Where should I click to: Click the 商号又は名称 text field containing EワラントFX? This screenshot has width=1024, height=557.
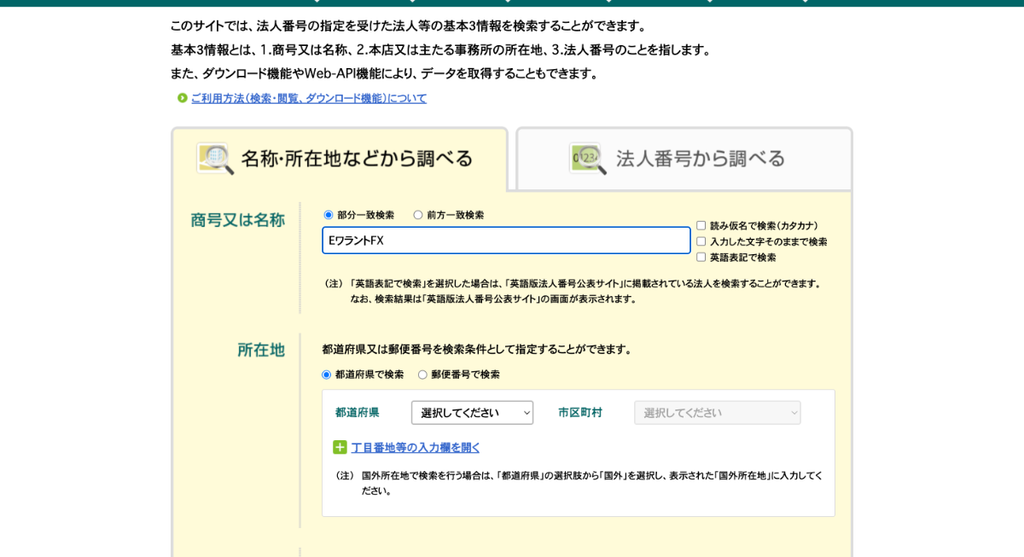(506, 240)
